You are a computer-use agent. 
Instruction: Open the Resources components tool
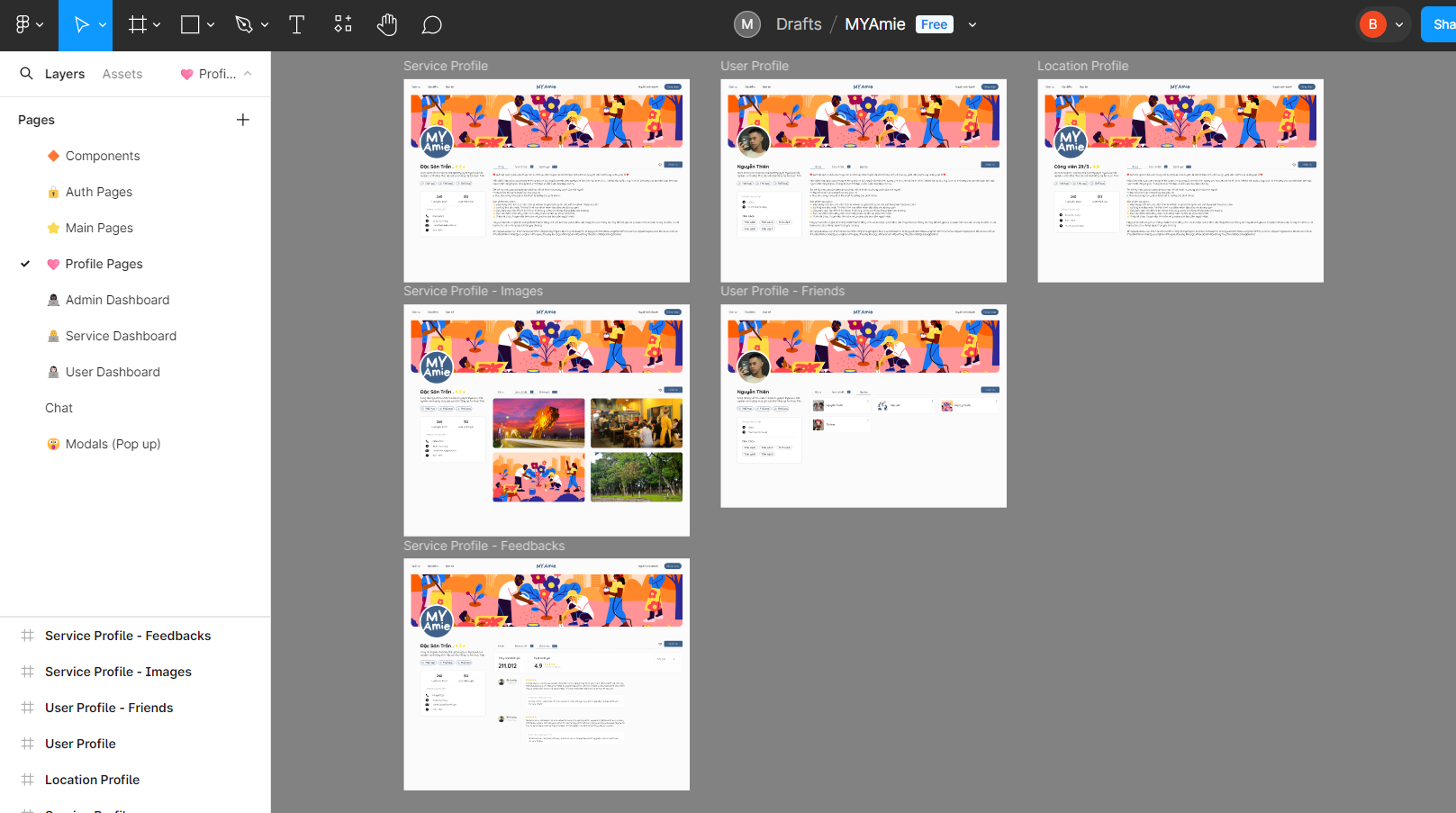[x=343, y=25]
